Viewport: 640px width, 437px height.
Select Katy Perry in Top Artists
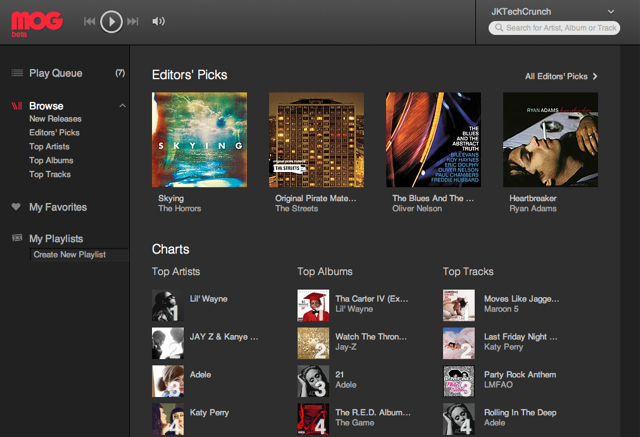[209, 413]
